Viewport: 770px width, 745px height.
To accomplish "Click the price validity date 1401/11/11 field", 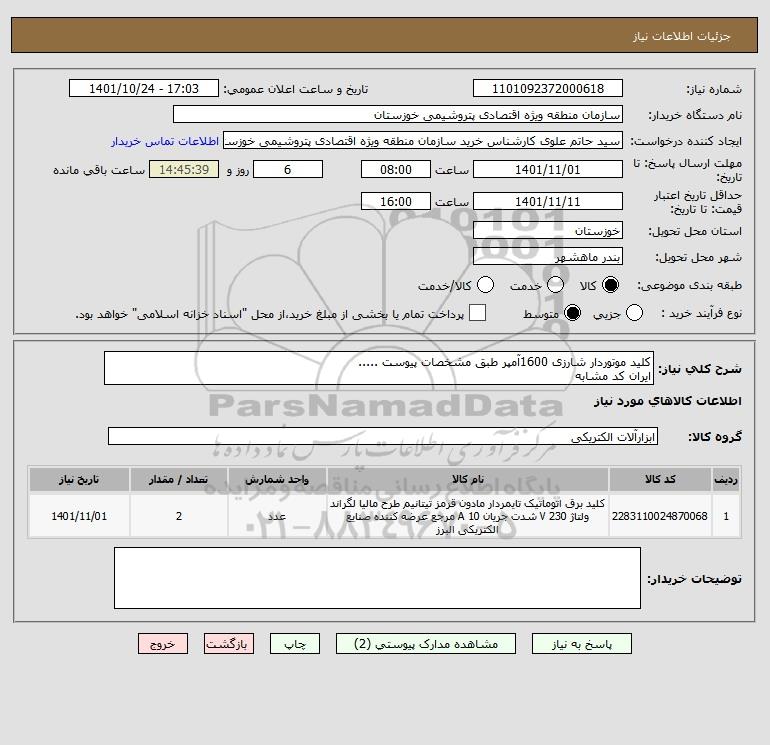I will coord(548,201).
